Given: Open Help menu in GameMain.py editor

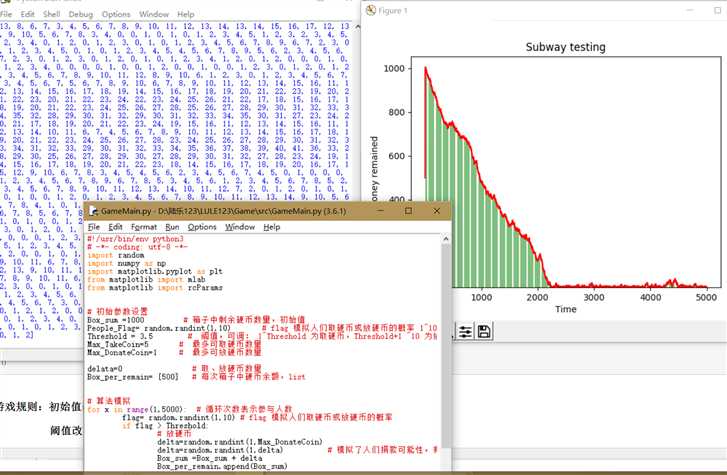Looking at the screenshot, I should coord(272,227).
